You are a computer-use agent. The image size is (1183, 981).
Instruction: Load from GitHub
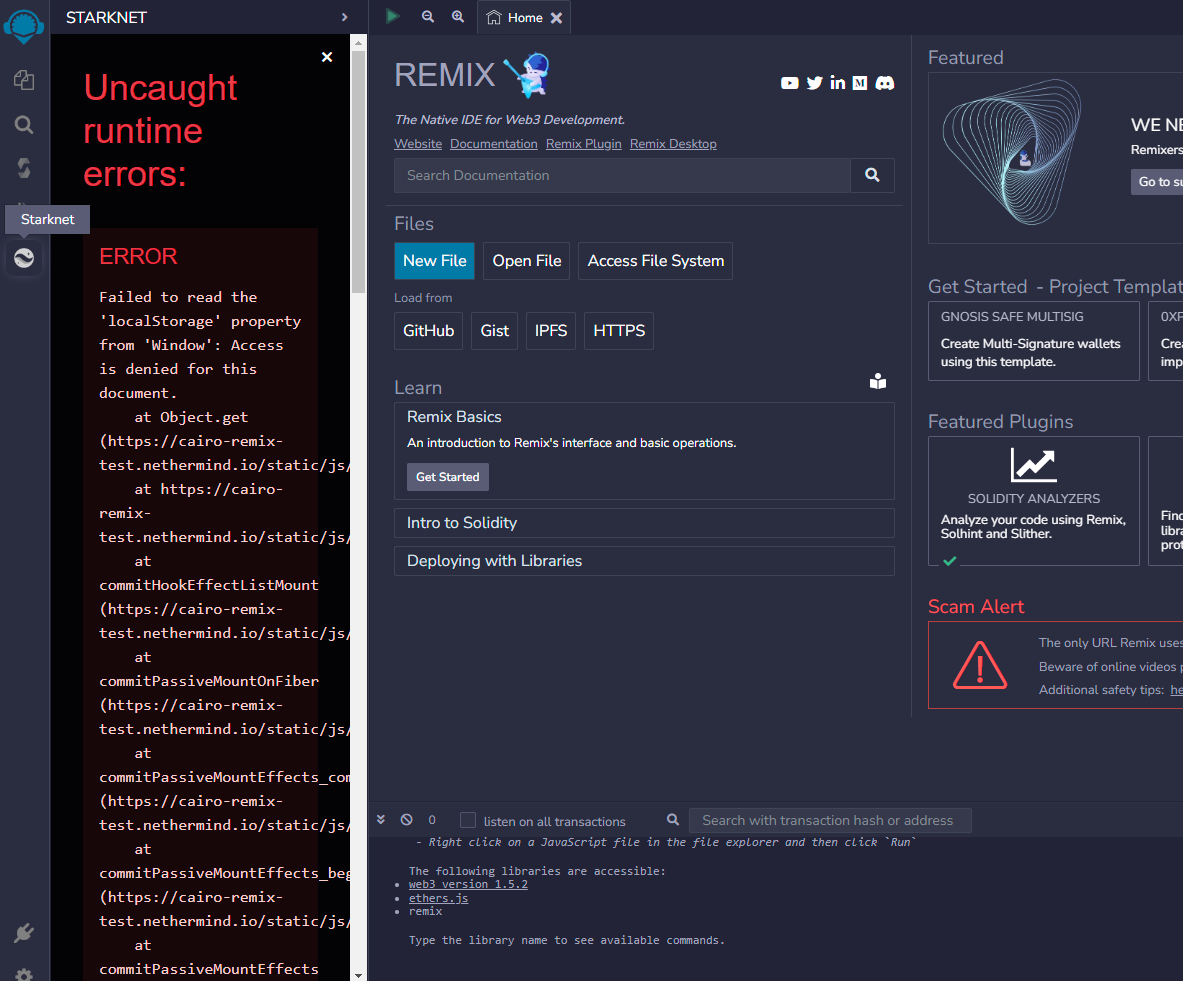[x=429, y=331]
